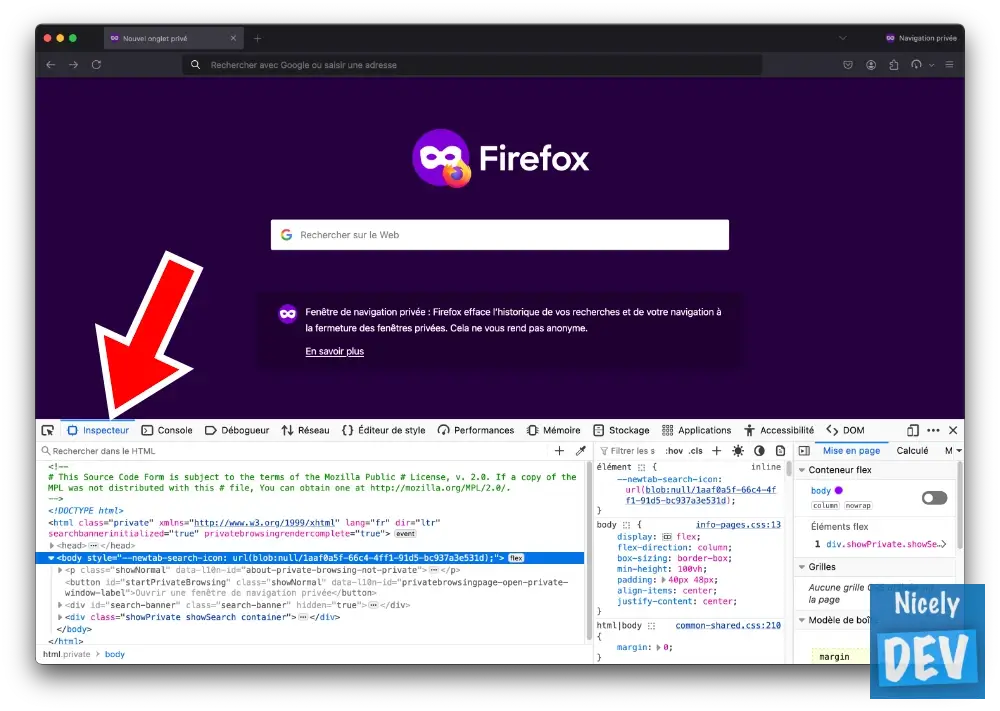1000x711 pixels.
Task: Switch to the Performances tab
Action: point(476,430)
